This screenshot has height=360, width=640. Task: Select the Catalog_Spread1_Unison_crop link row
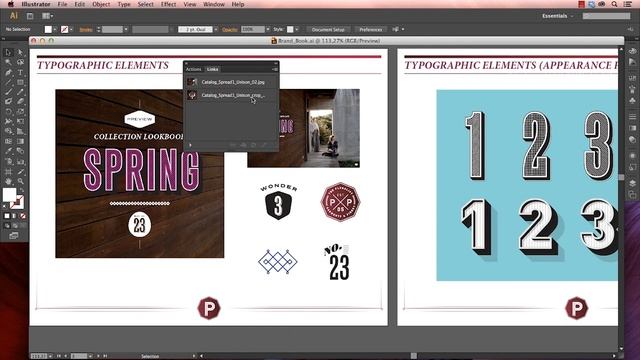[x=231, y=95]
